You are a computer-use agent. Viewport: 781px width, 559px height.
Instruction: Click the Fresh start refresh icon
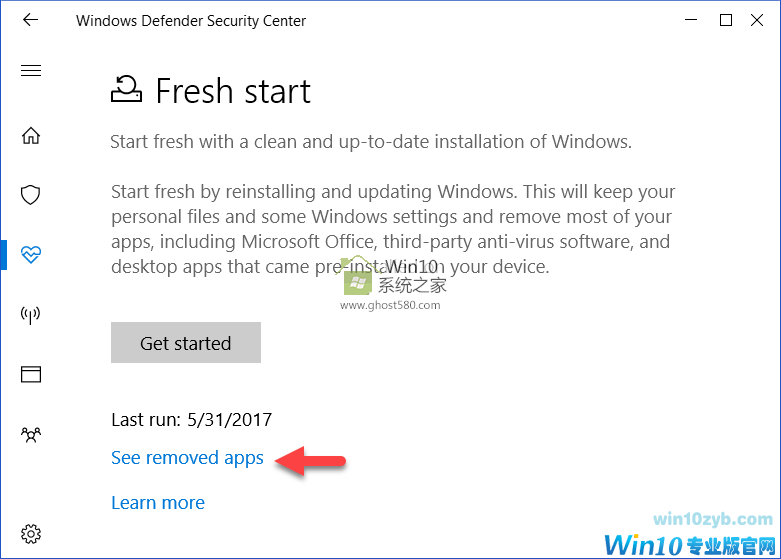coord(126,90)
